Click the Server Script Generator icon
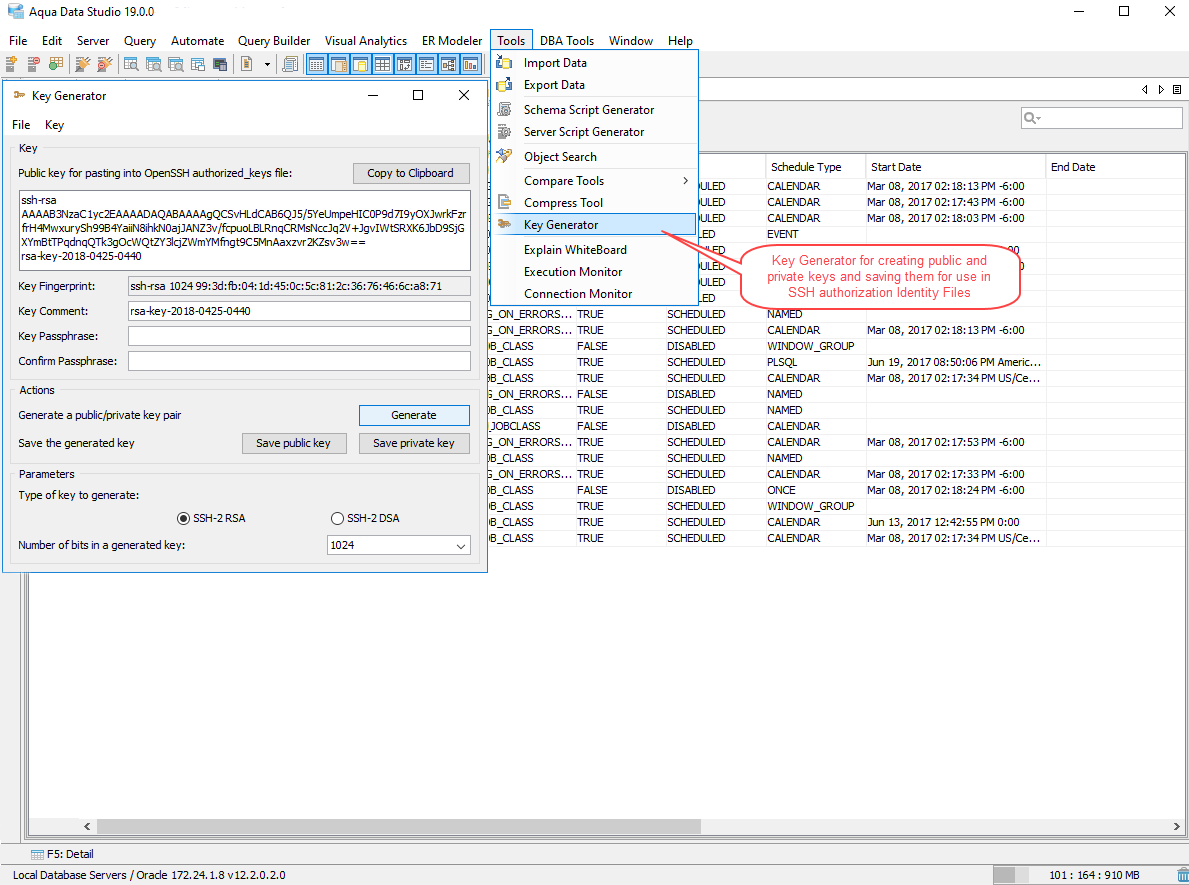The height and width of the screenshot is (885, 1189). click(504, 132)
